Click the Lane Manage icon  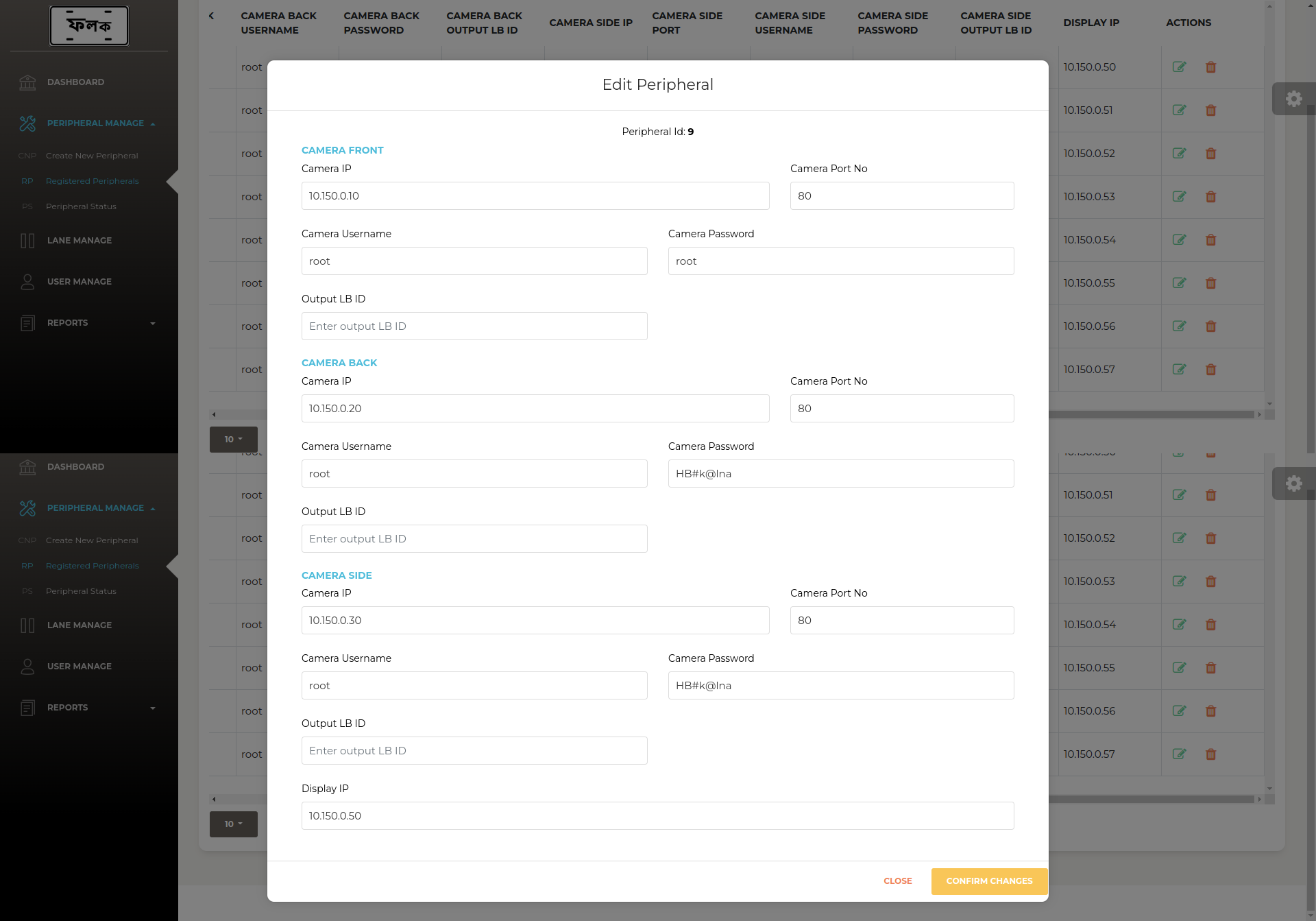(x=27, y=241)
